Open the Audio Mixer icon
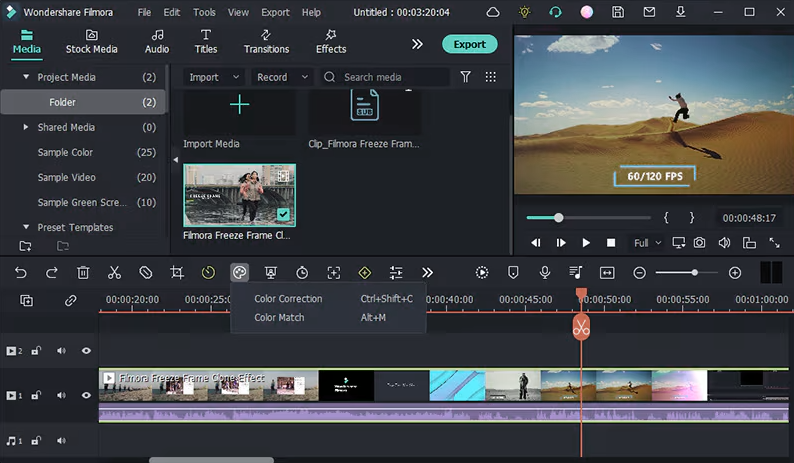This screenshot has width=794, height=463. tap(576, 273)
